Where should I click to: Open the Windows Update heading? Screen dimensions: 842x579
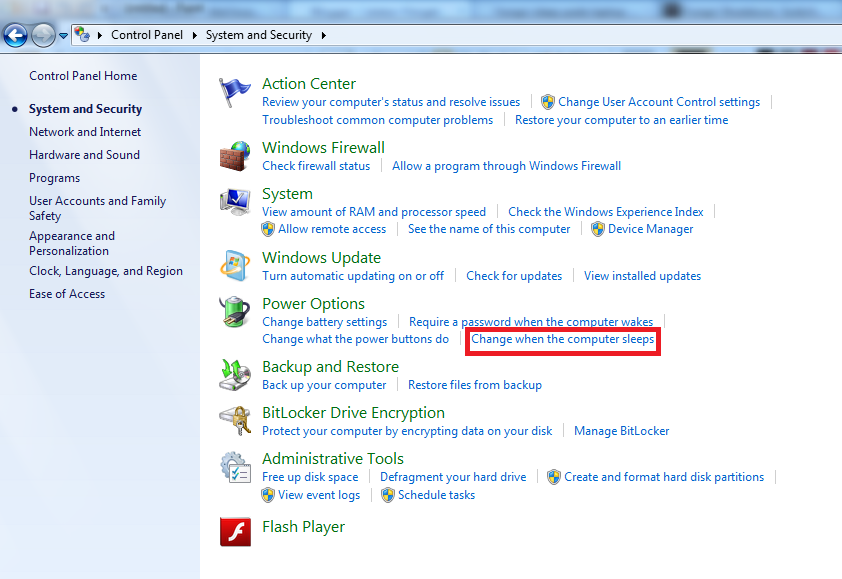click(321, 258)
